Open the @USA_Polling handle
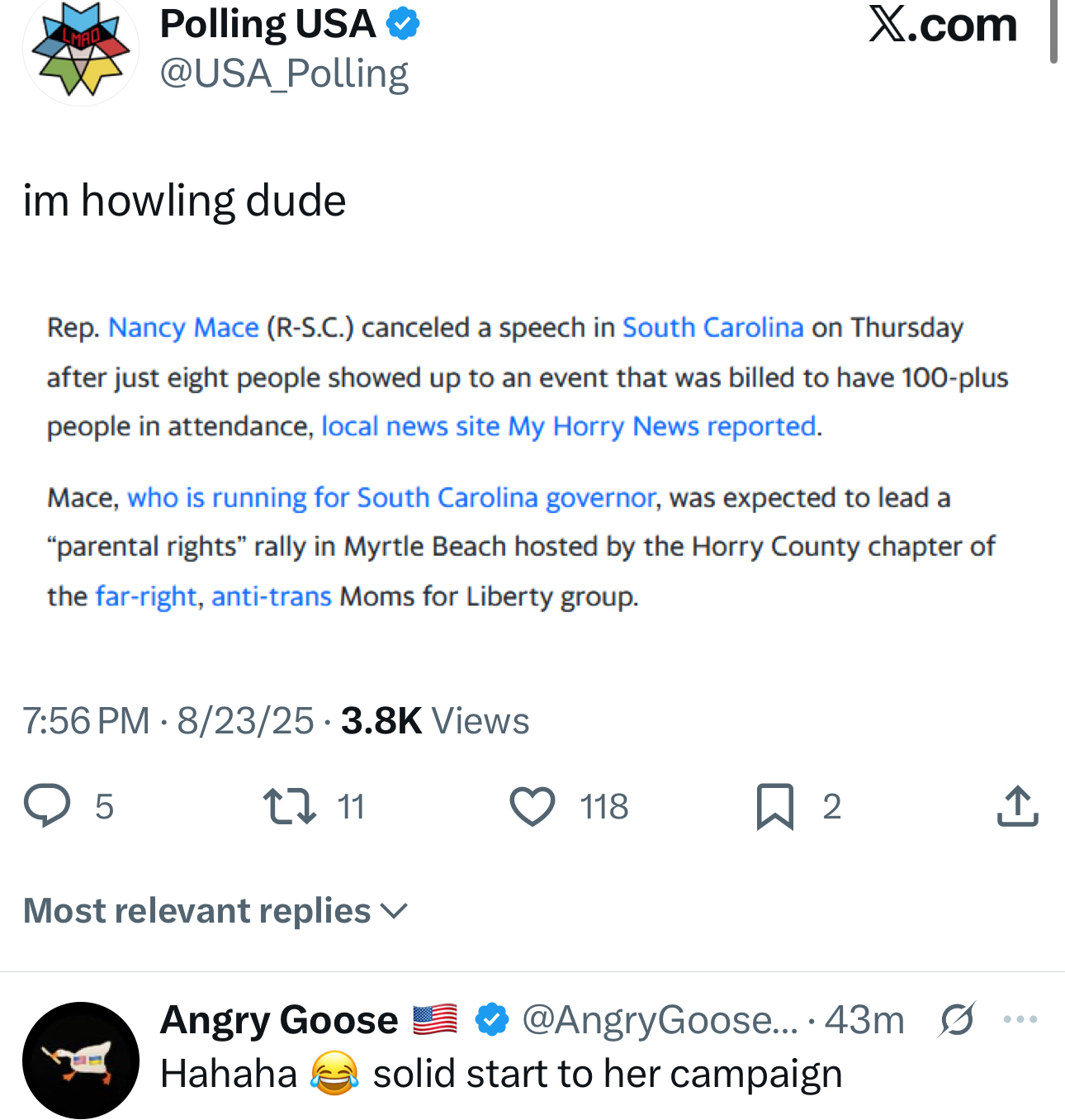1065x1120 pixels. [284, 74]
